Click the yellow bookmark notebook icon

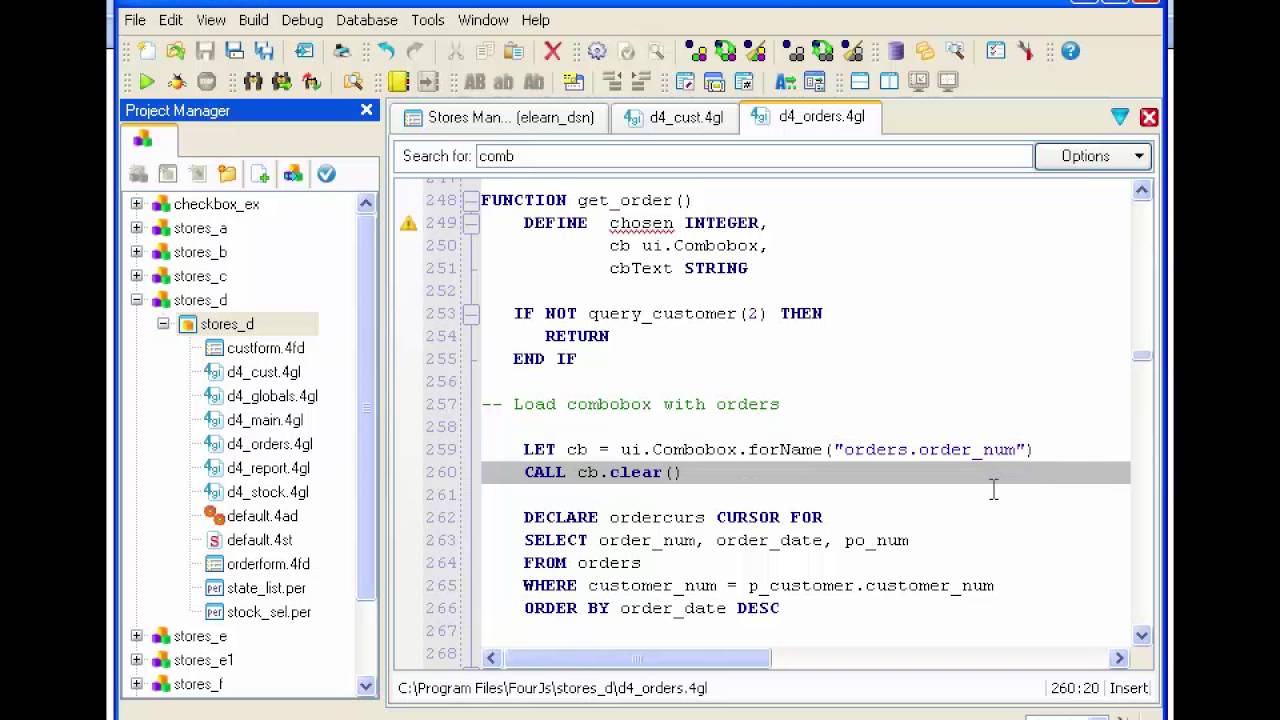tap(398, 82)
